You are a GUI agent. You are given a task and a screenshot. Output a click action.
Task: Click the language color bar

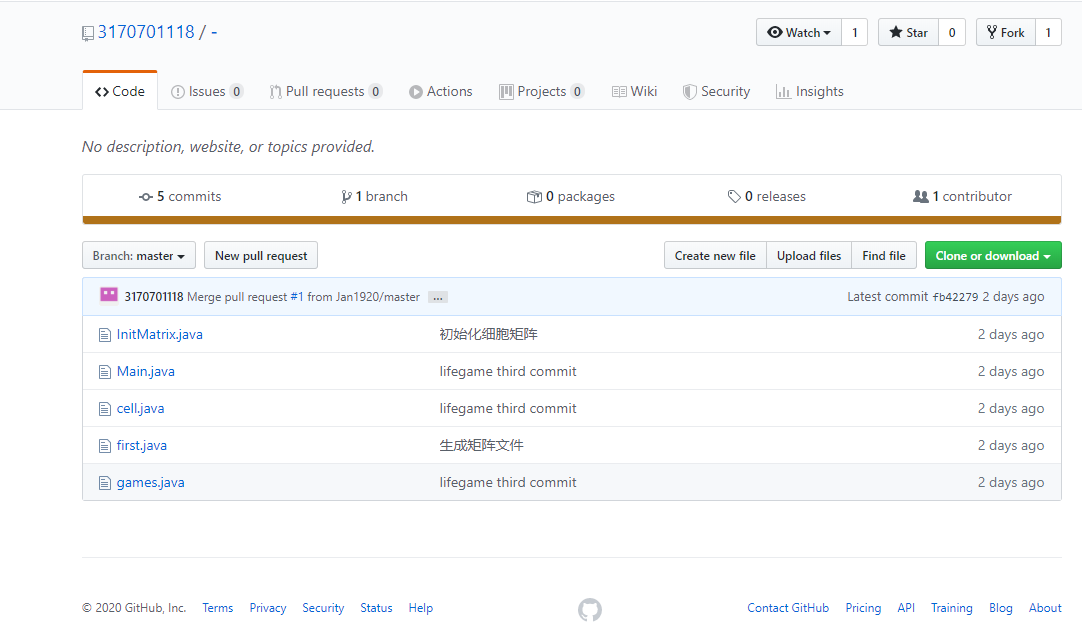(571, 220)
